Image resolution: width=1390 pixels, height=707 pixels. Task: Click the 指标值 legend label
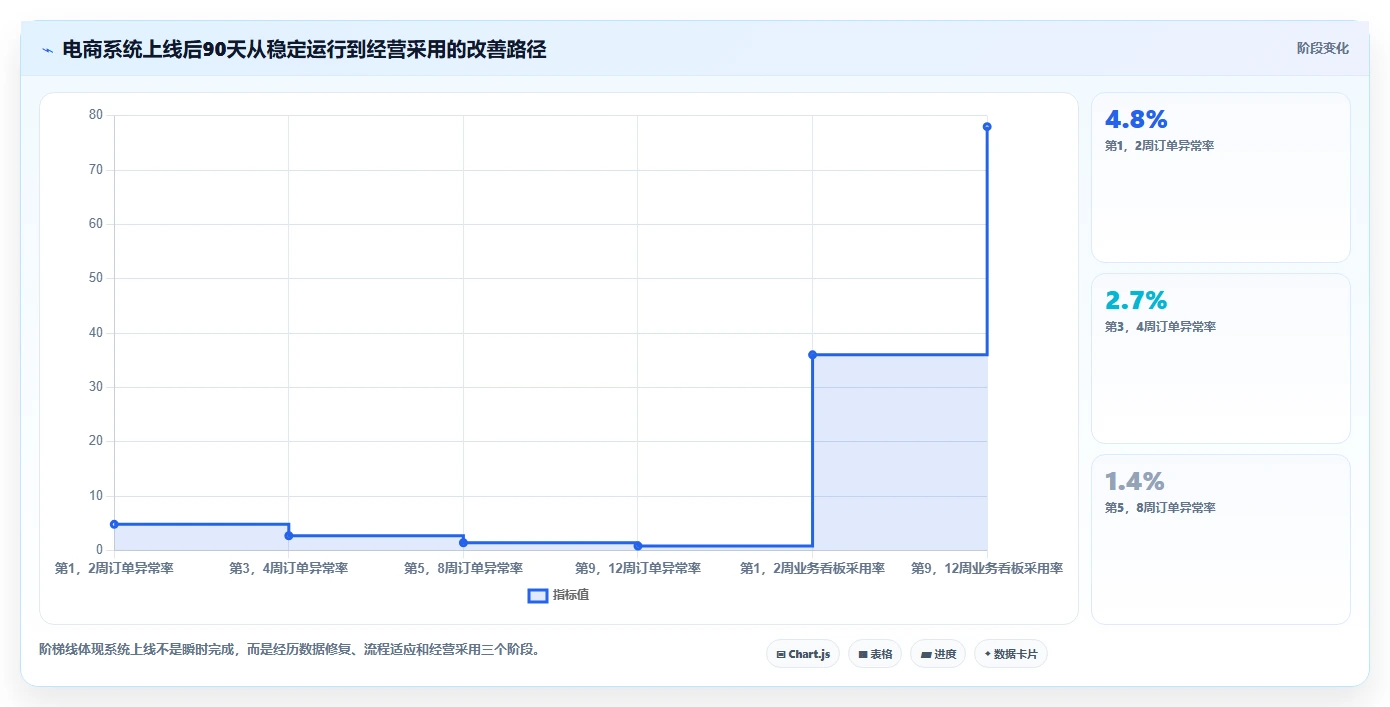(571, 595)
